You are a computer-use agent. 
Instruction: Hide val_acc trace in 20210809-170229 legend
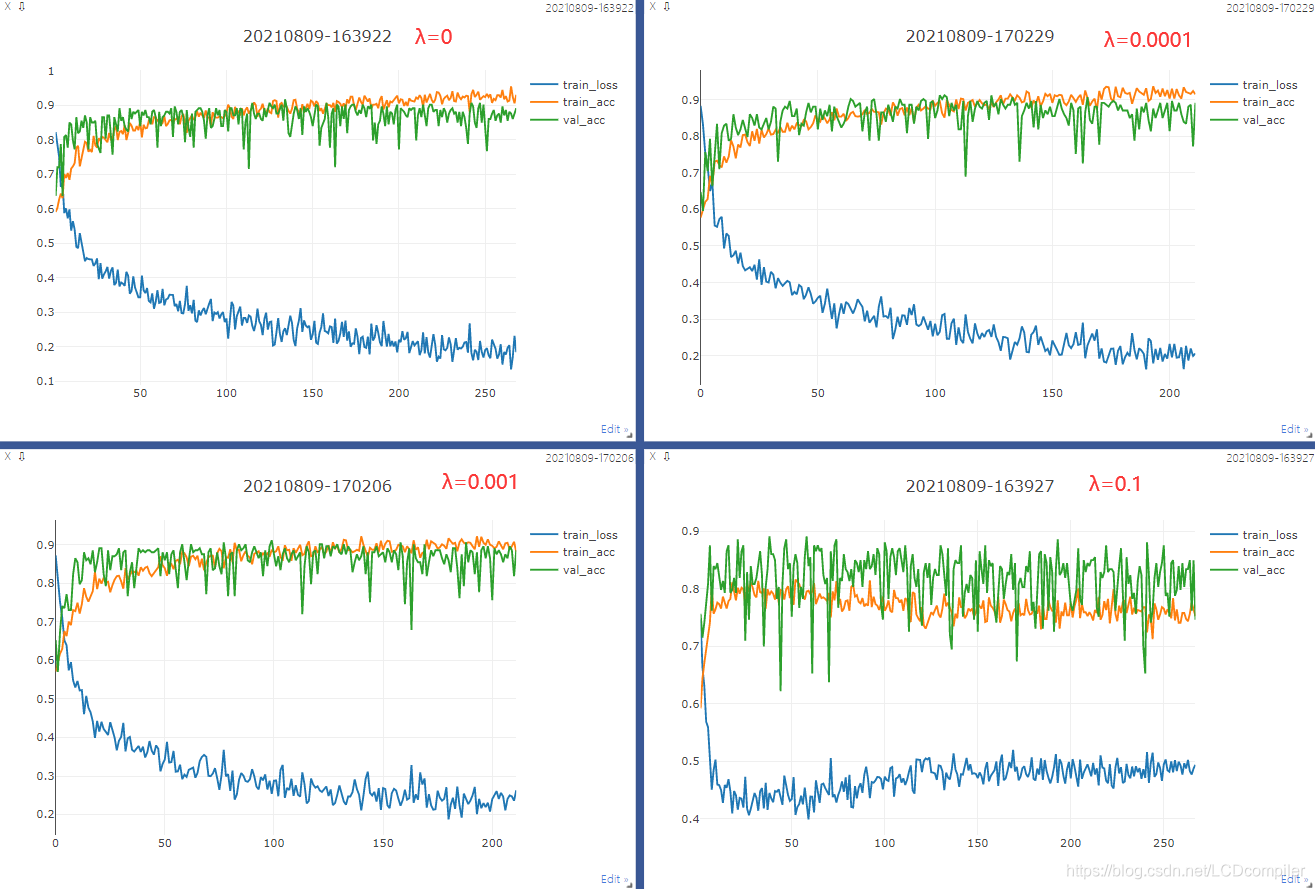(1248, 120)
